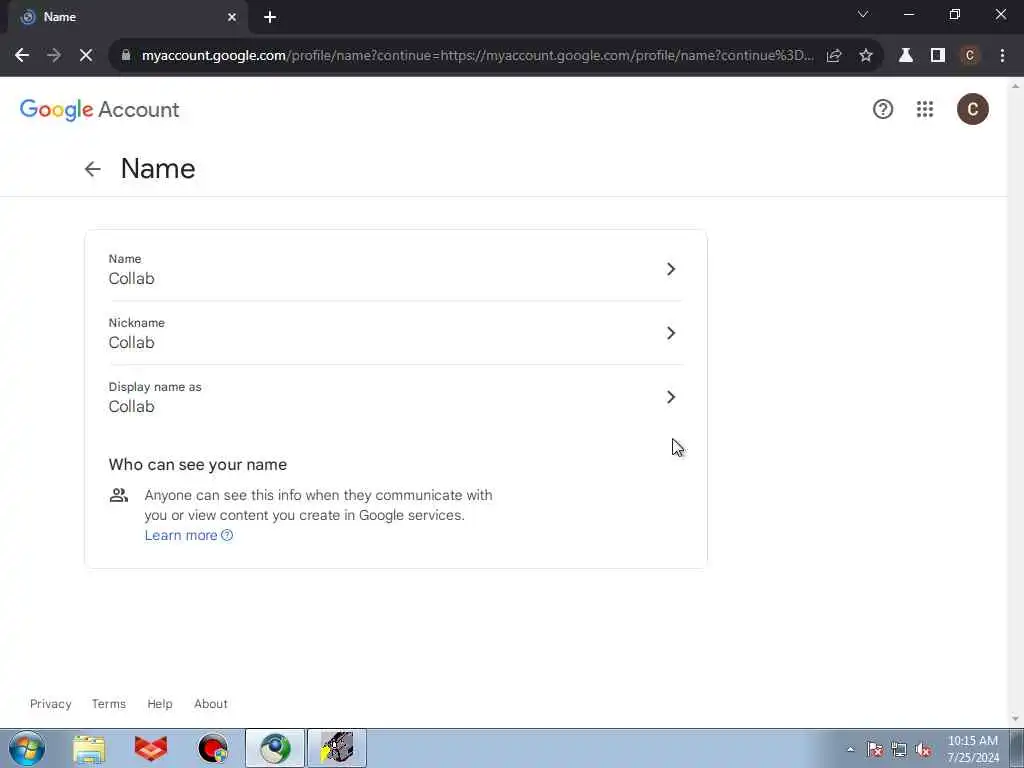The image size is (1024, 768).
Task: Open the red-black circle app on taskbar
Action: coord(212,748)
